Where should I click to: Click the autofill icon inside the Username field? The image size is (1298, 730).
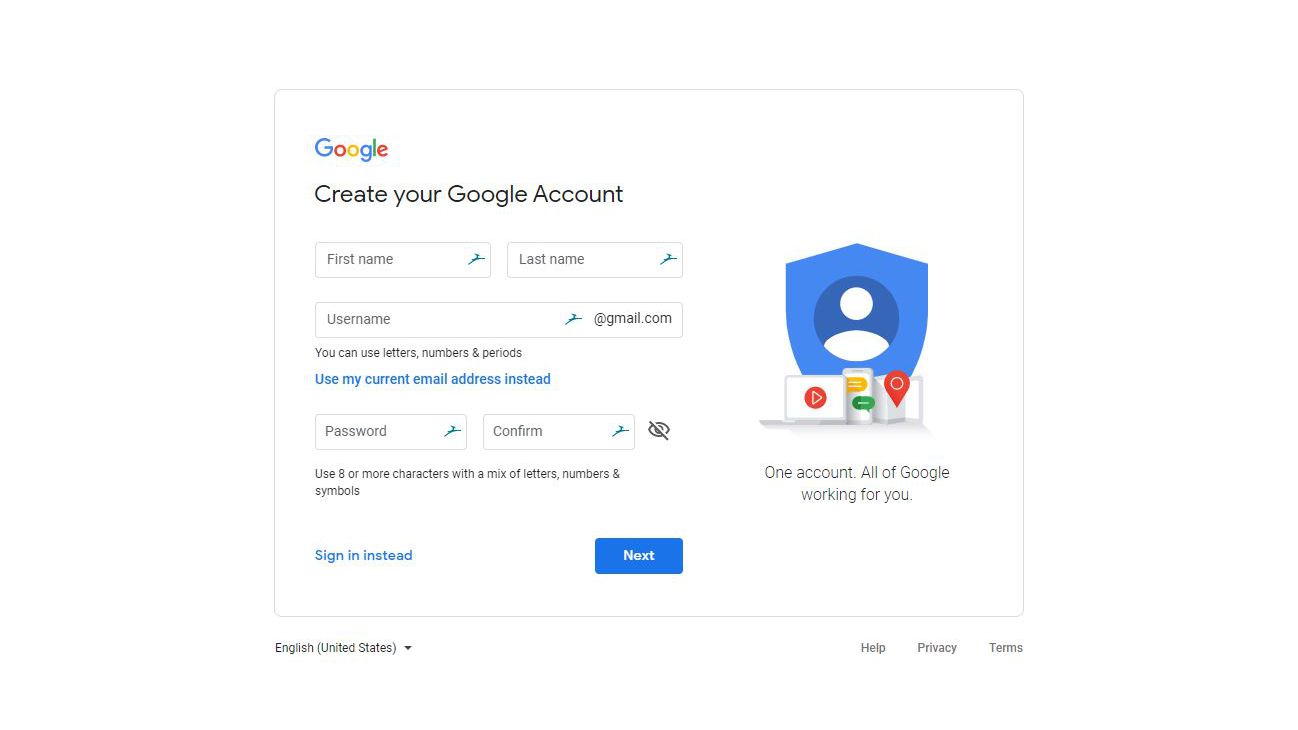[x=572, y=319]
